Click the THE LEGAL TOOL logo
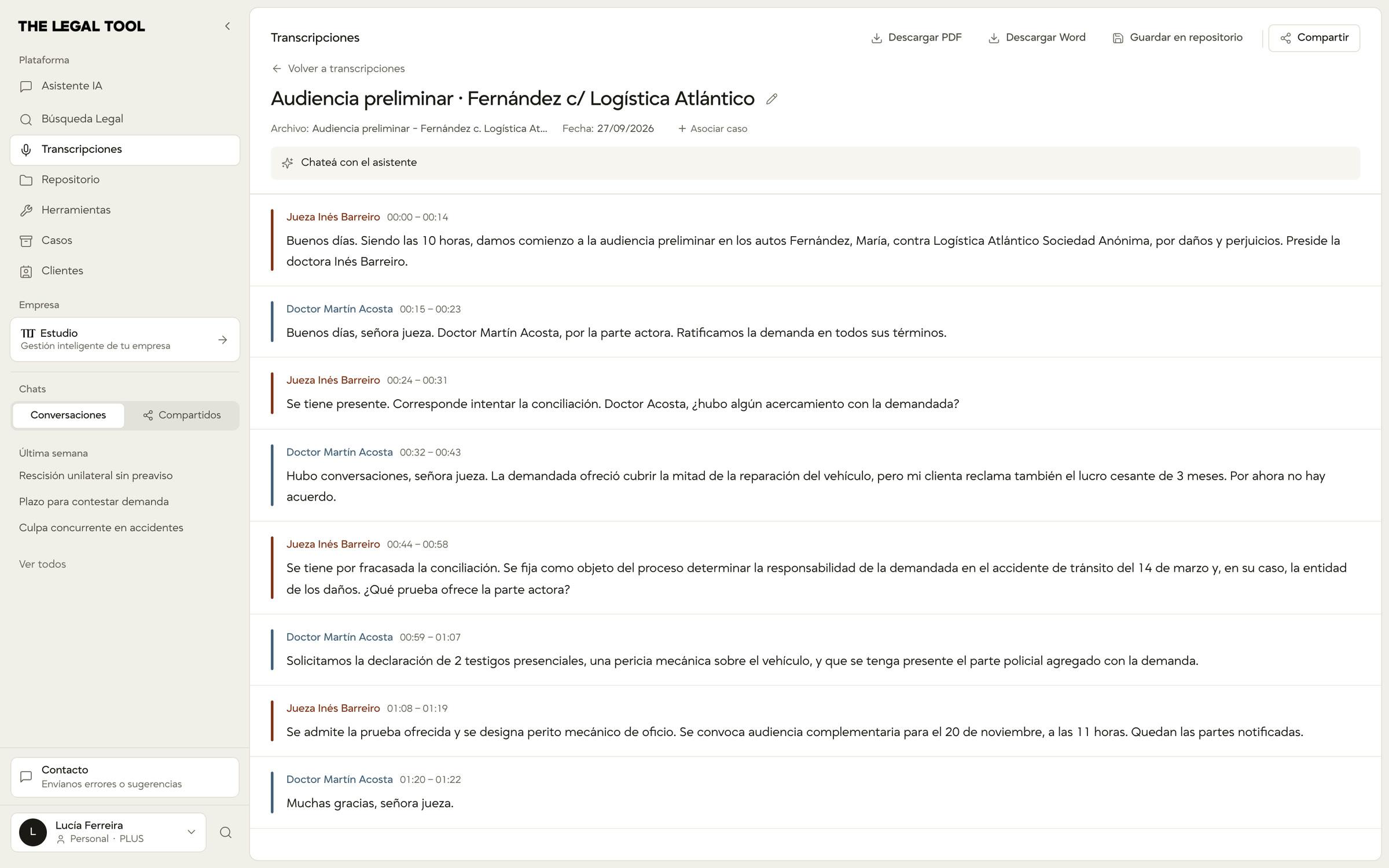1389x868 pixels. [82, 26]
